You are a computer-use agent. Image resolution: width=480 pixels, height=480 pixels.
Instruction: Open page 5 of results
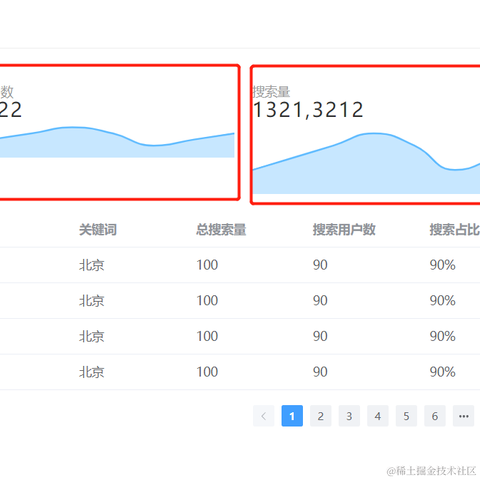pos(406,416)
